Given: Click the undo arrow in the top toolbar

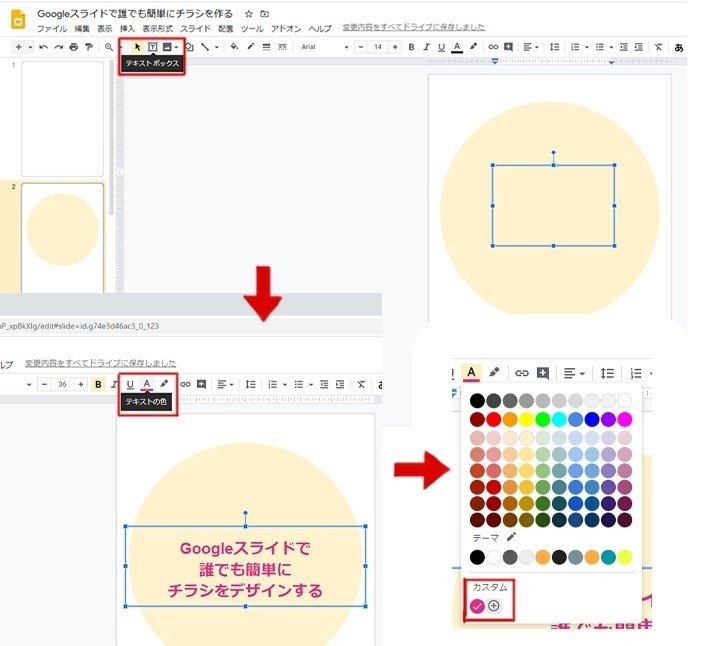Looking at the screenshot, I should click(44, 47).
